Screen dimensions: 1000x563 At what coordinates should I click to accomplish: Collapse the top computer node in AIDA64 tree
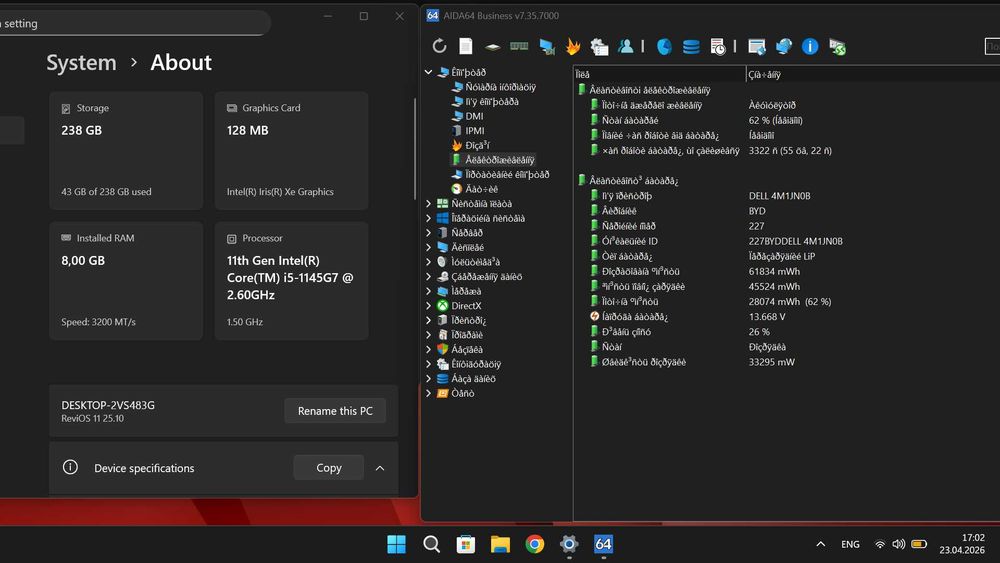(429, 72)
